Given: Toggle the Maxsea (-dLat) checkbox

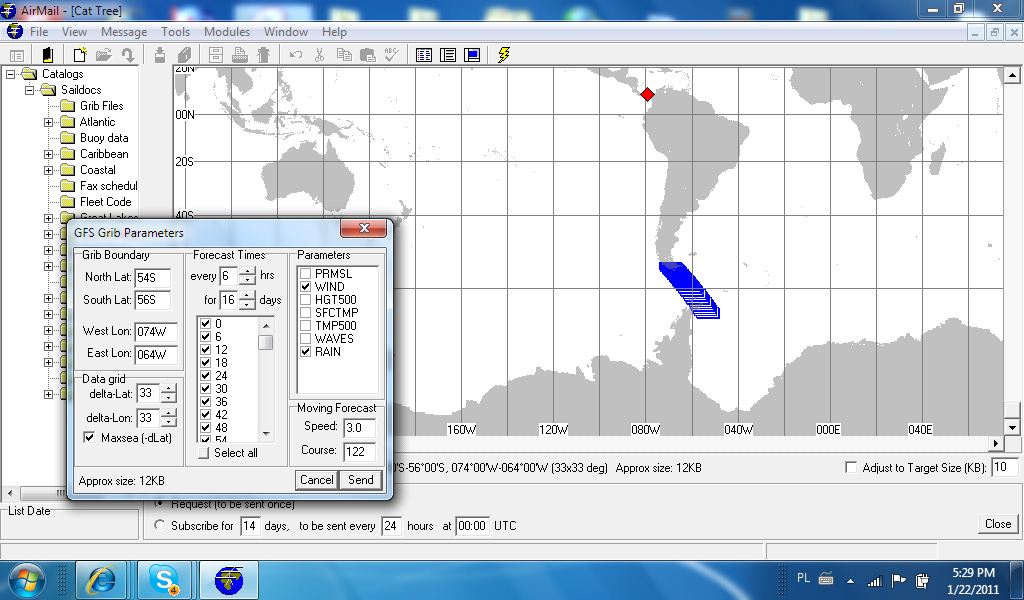Looking at the screenshot, I should [89, 437].
